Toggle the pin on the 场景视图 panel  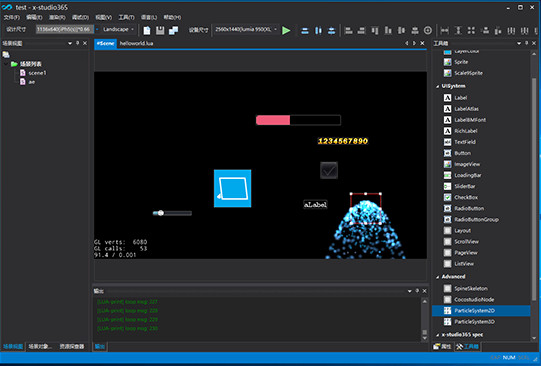pos(77,43)
